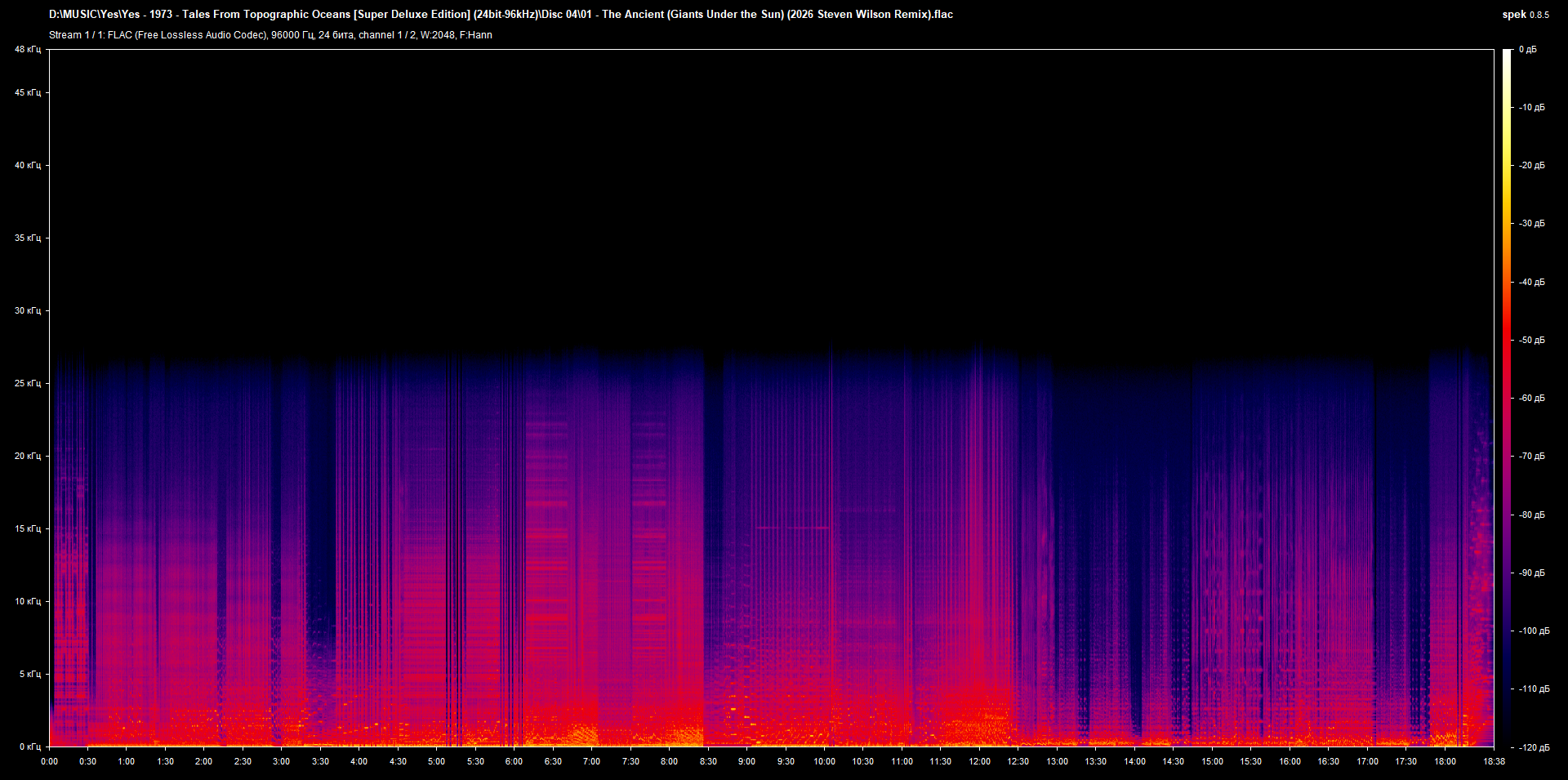Pick the '18:38' end time label
Screen dimensions: 1568x780
click(x=1494, y=761)
